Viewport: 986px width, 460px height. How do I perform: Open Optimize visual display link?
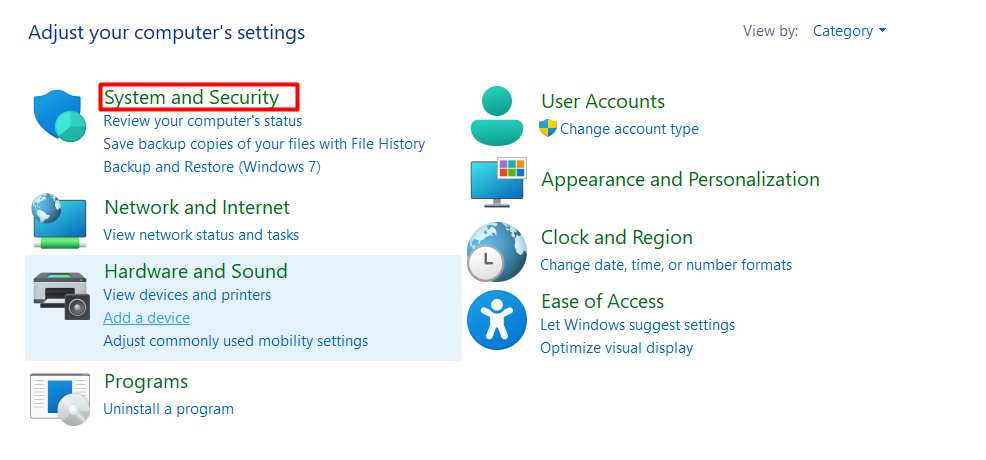616,348
